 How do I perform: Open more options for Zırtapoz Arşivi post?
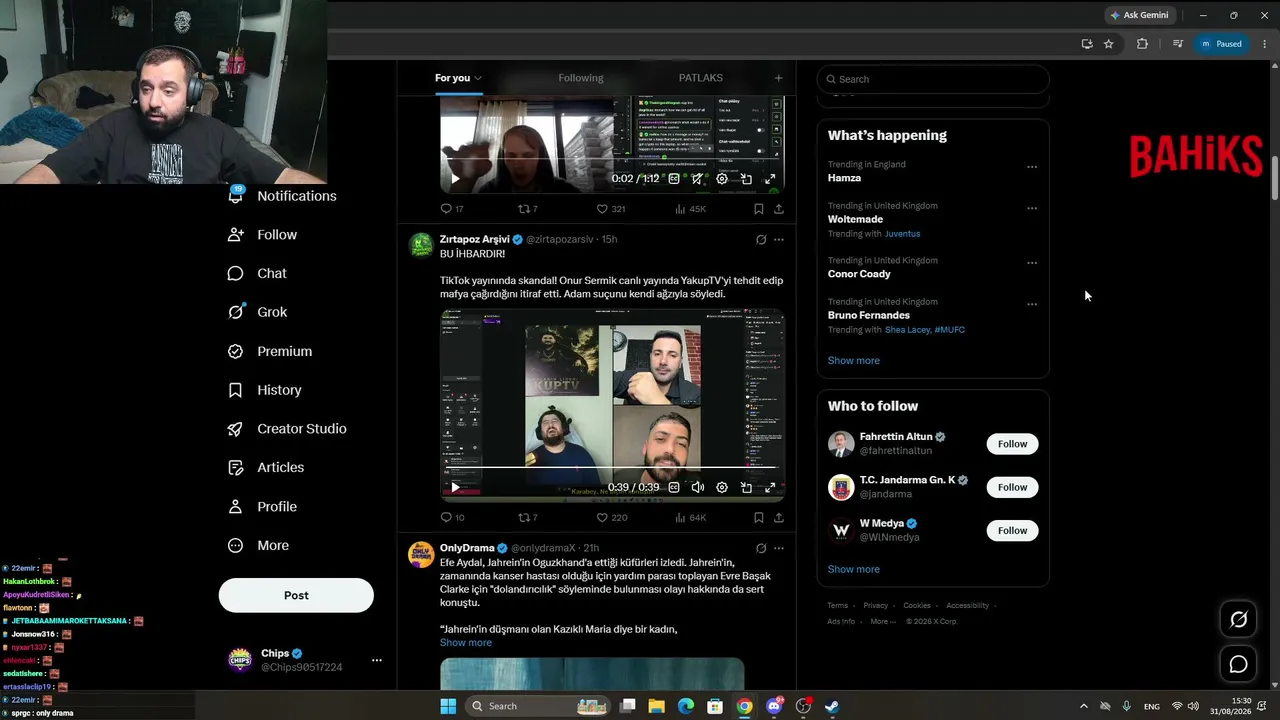pyautogui.click(x=779, y=240)
